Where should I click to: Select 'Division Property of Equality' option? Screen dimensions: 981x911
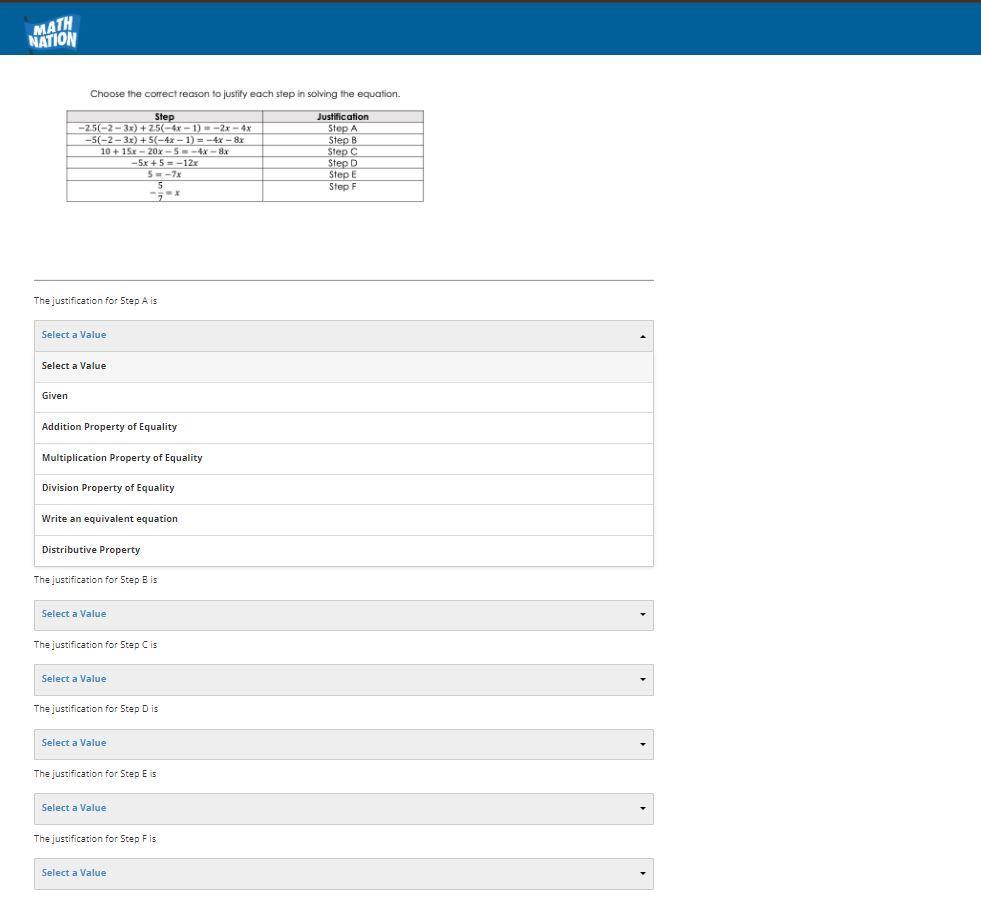pyautogui.click(x=343, y=489)
